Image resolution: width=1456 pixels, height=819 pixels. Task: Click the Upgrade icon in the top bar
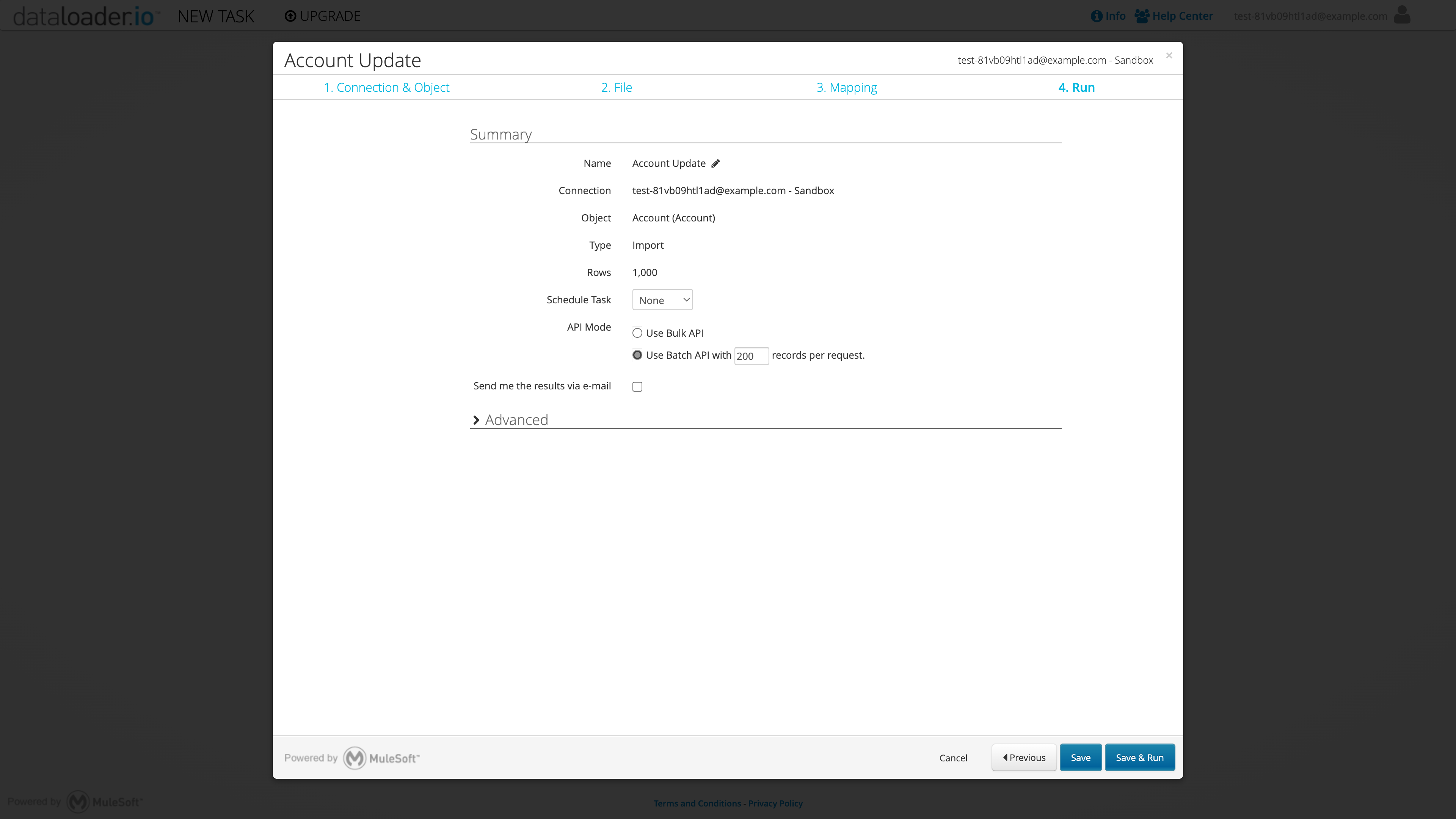[292, 16]
